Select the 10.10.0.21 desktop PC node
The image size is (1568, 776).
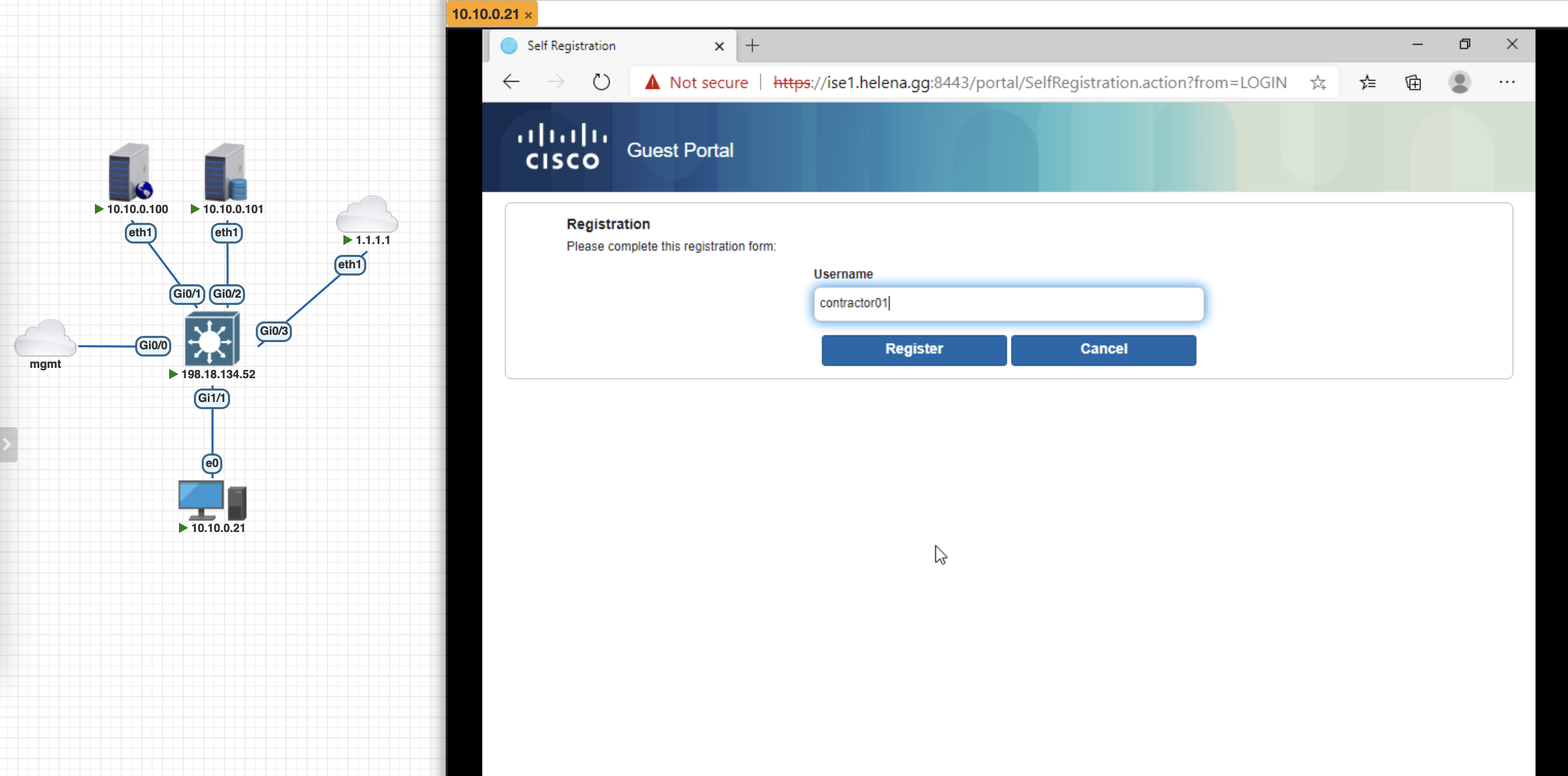pos(211,500)
